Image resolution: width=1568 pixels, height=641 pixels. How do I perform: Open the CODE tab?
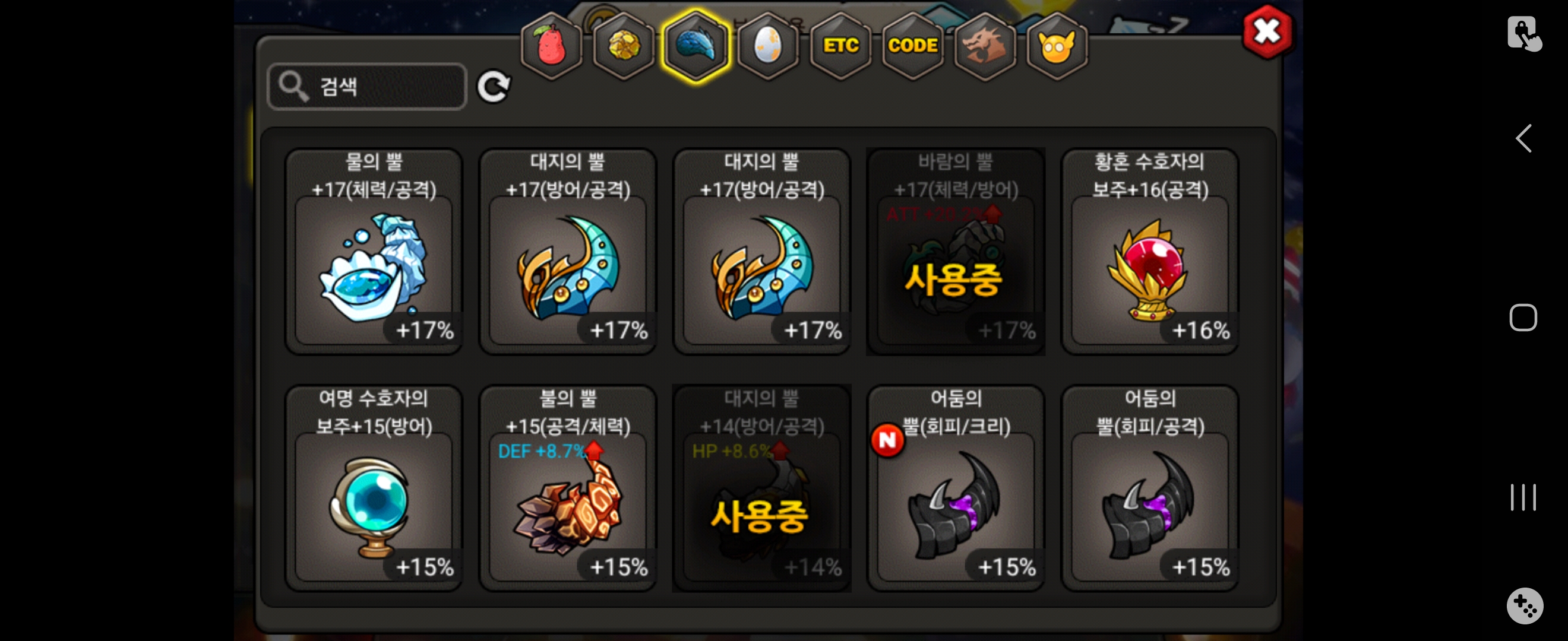[x=912, y=46]
